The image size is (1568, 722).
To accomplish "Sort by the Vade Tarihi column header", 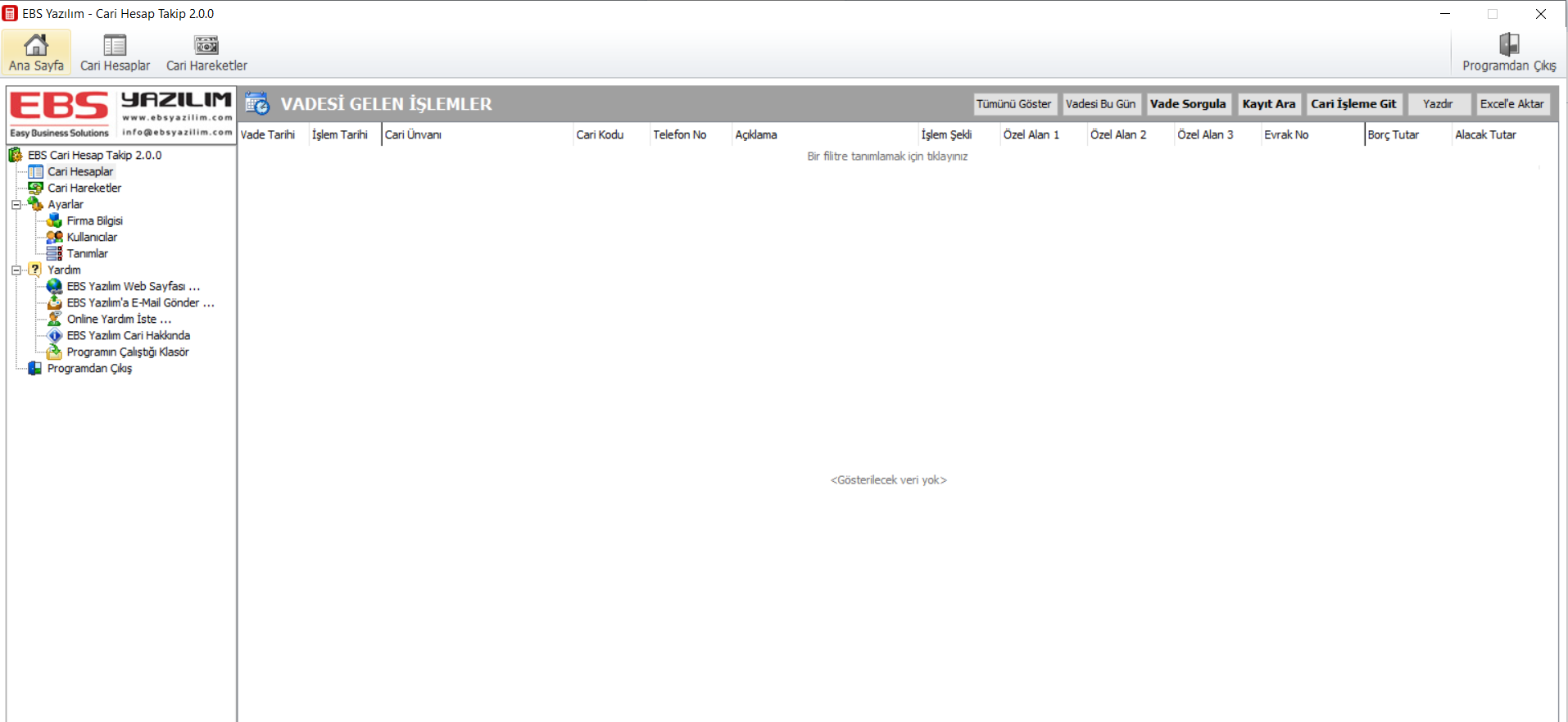I will click(268, 134).
